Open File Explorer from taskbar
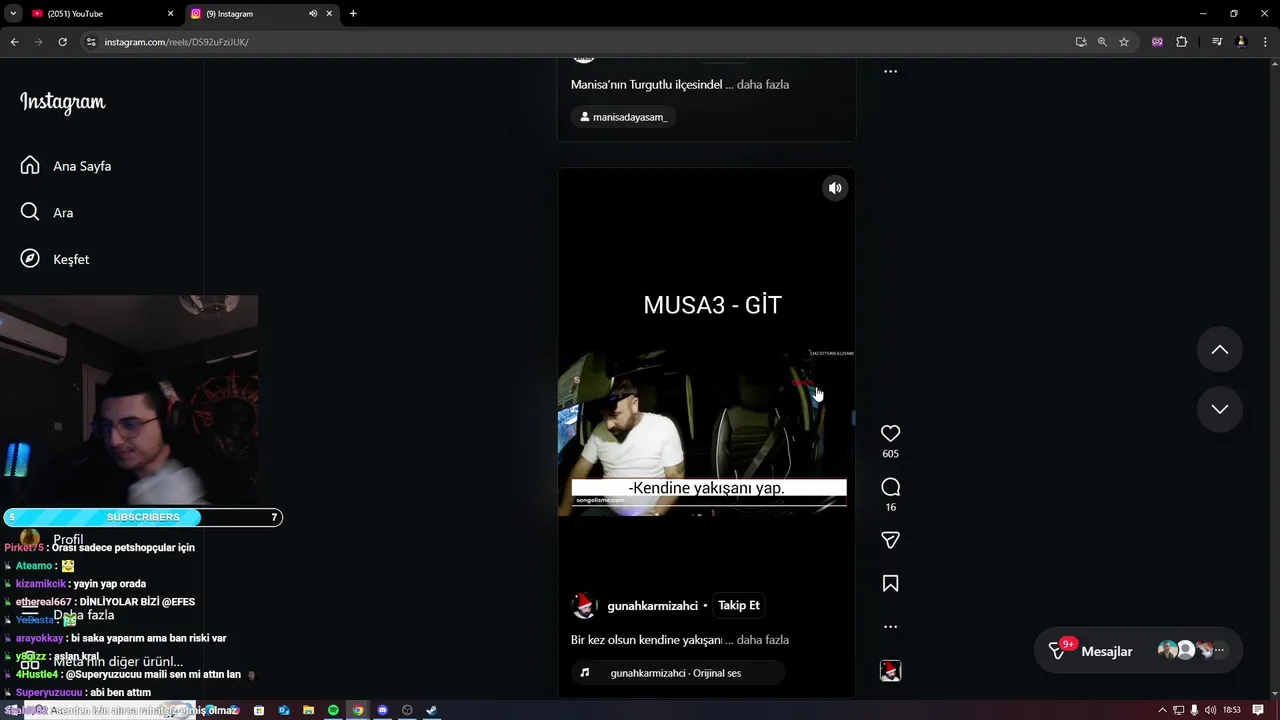The height and width of the screenshot is (720, 1280). (309, 710)
